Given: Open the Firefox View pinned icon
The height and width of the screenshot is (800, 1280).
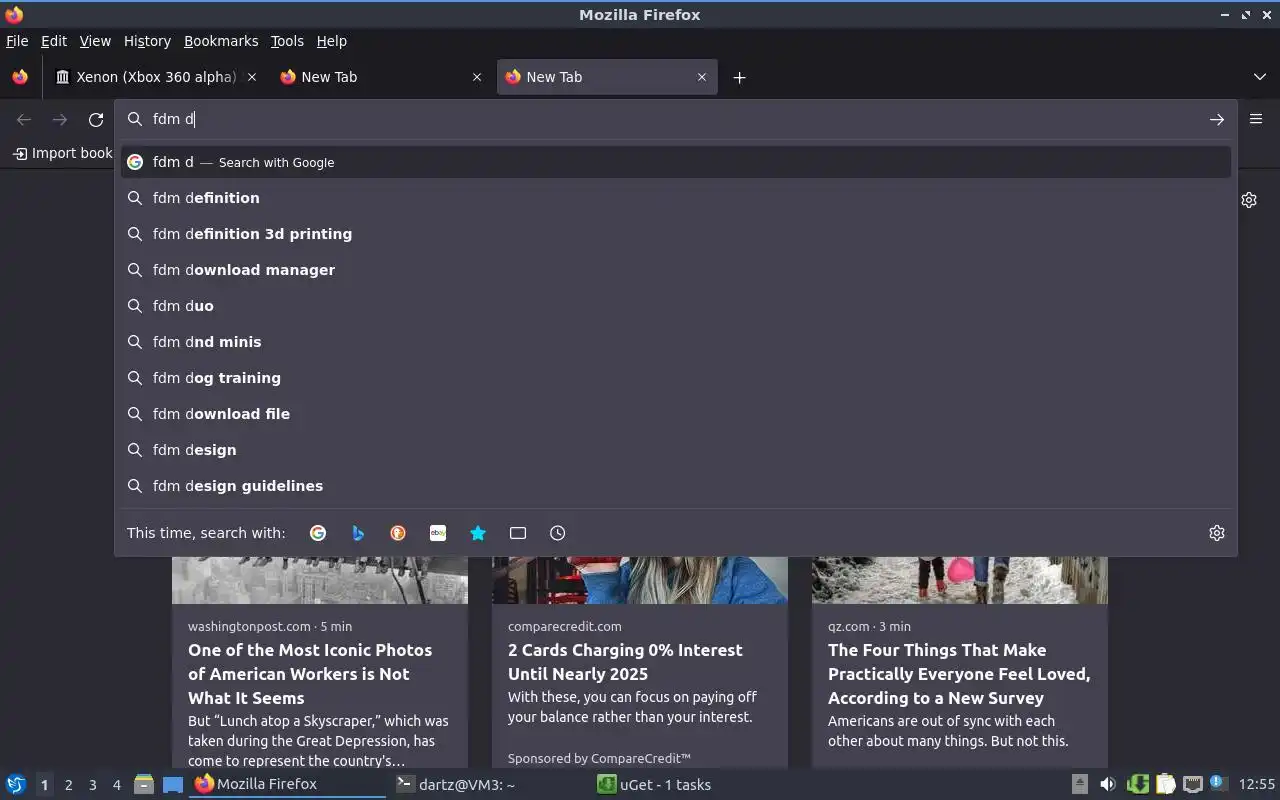Looking at the screenshot, I should (x=20, y=77).
